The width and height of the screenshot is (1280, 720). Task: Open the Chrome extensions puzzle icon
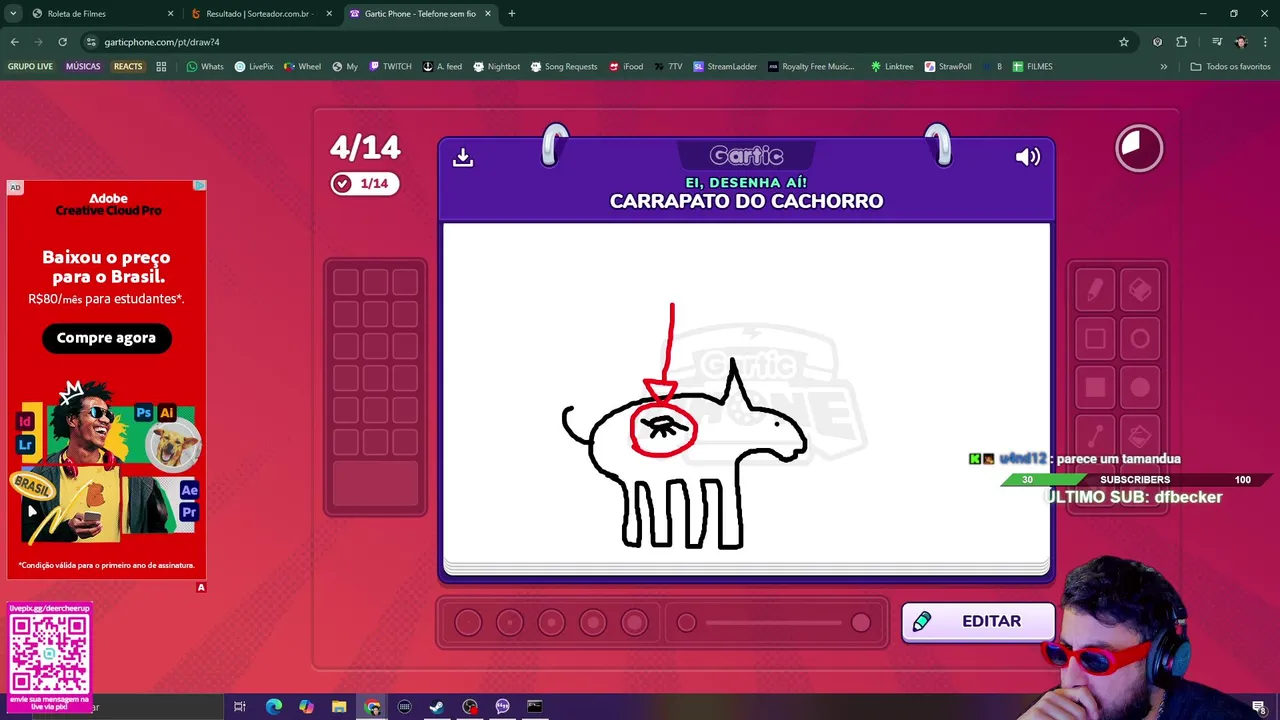click(1182, 42)
